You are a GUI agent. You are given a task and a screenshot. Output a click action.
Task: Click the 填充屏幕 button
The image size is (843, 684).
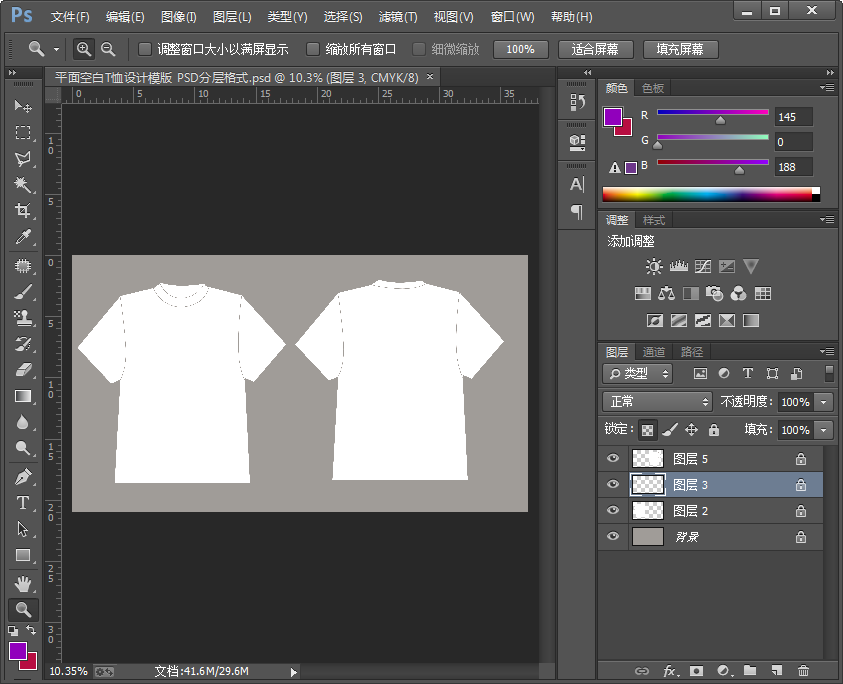tap(680, 49)
